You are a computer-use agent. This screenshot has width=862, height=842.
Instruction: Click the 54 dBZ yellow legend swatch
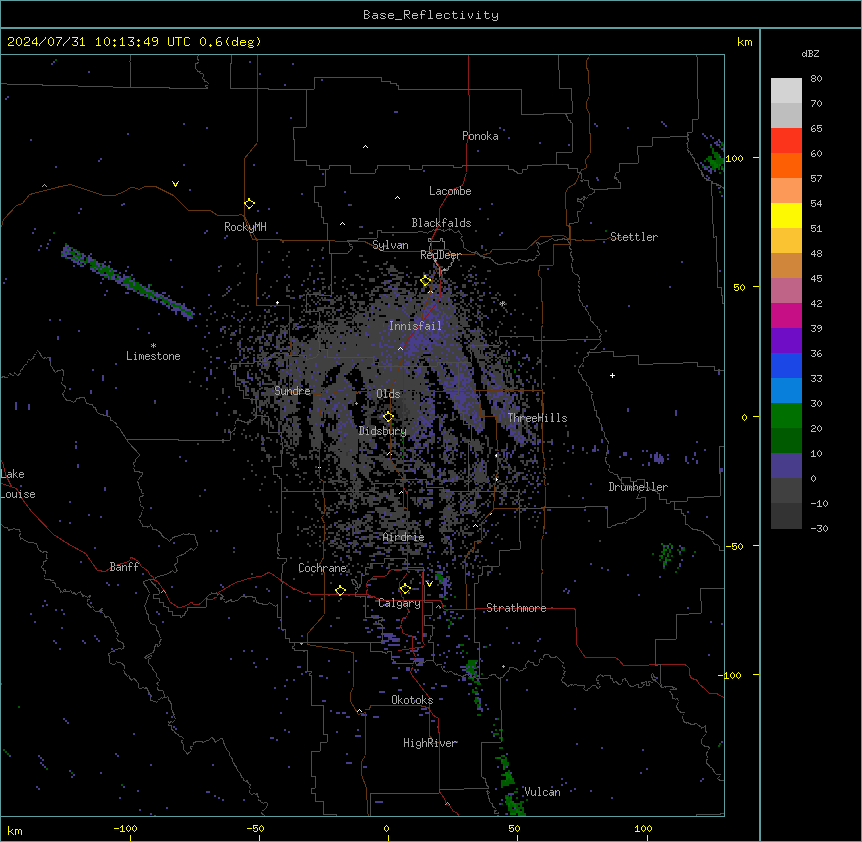(786, 215)
